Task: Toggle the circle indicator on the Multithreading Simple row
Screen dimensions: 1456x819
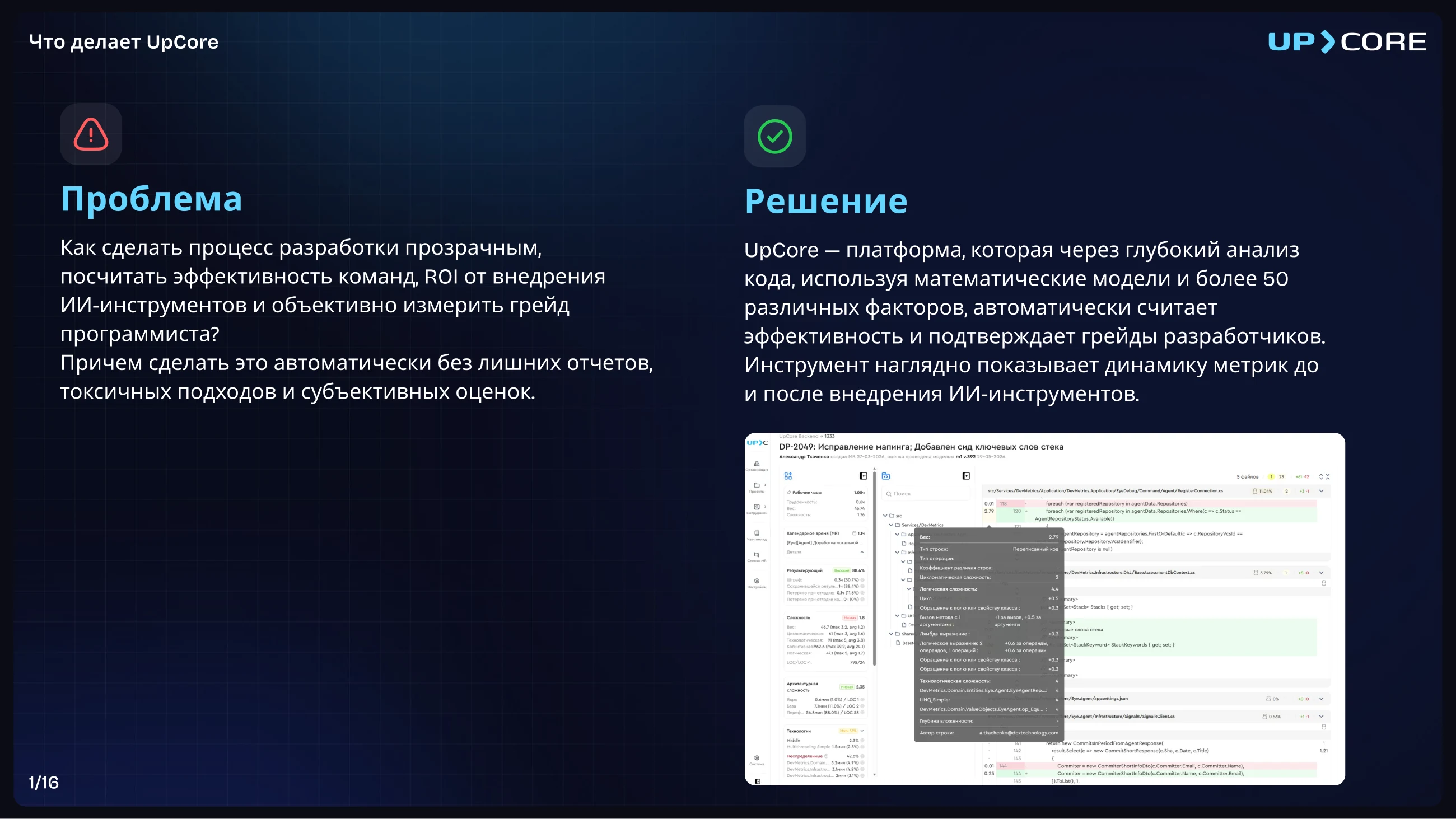Action: pyautogui.click(x=862, y=747)
